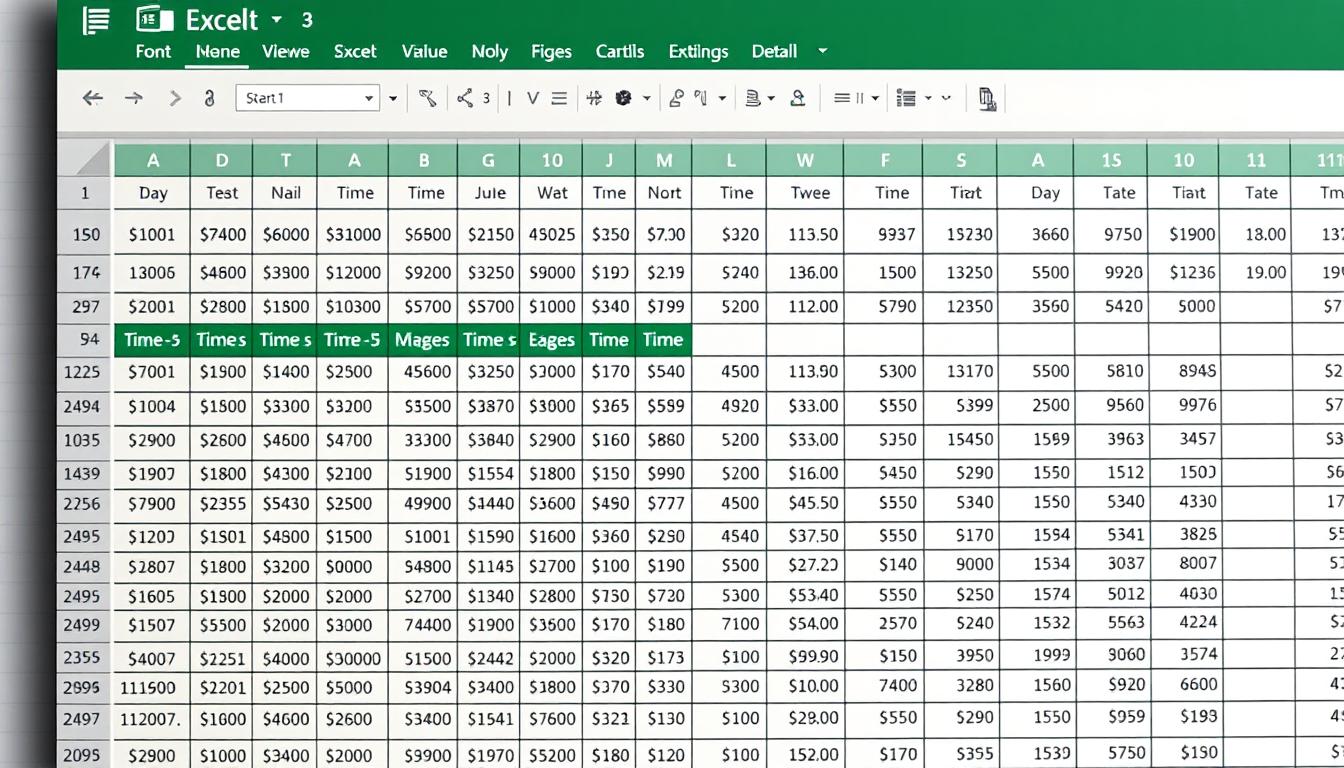Click the clip-shaped icon in the toolbar

pyautogui.click(x=701, y=98)
